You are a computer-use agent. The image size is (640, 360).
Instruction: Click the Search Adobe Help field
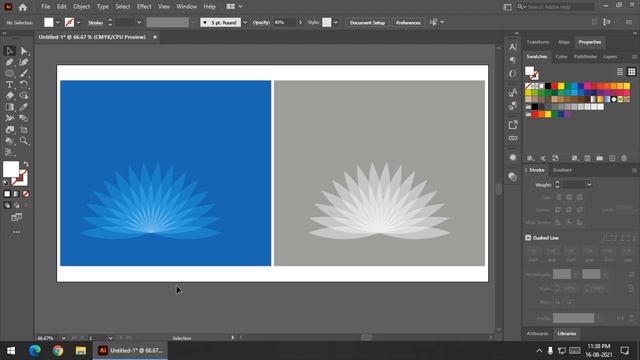coord(555,7)
